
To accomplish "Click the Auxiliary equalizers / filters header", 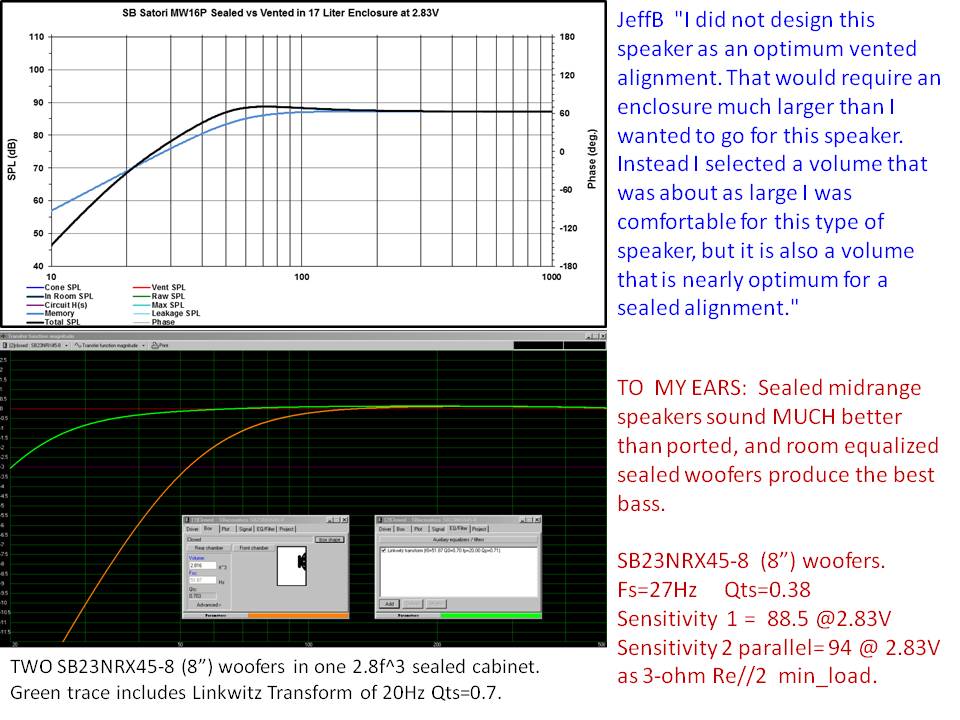I will (x=458, y=539).
